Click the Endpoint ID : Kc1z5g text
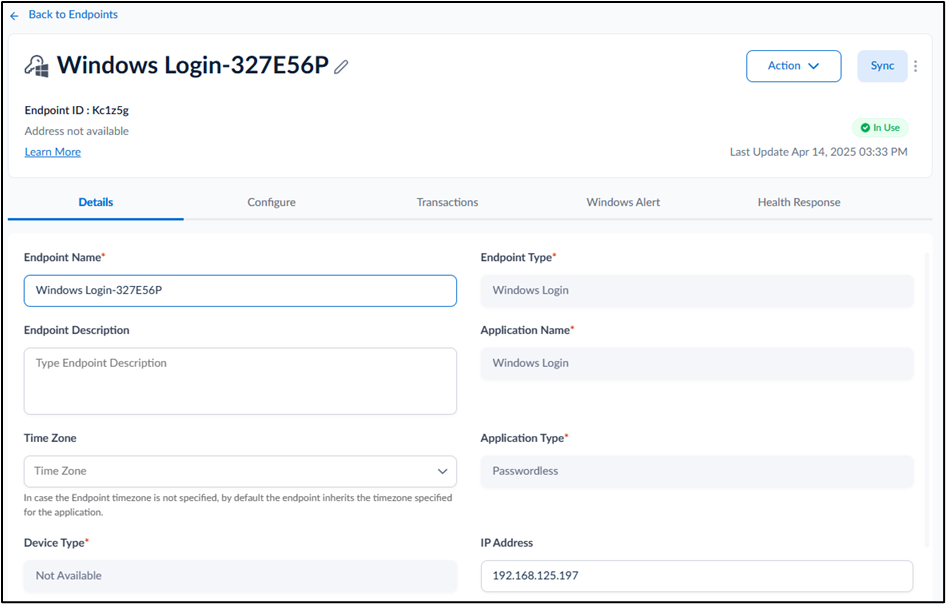Viewport: 946px width, 604px height. pyautogui.click(x=77, y=110)
